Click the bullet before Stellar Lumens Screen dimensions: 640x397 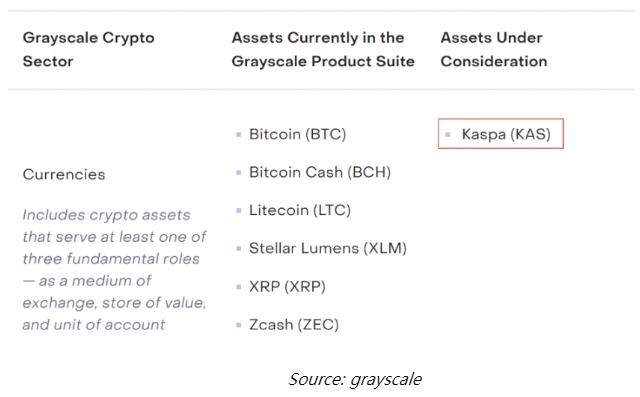click(x=239, y=248)
